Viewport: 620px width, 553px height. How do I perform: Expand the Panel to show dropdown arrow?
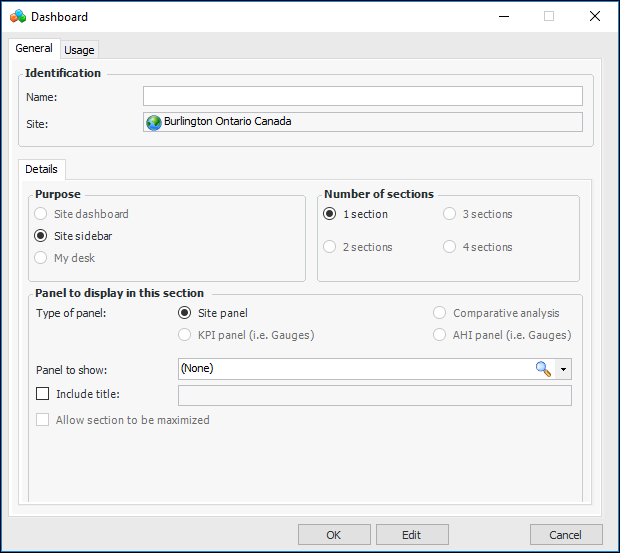564,369
